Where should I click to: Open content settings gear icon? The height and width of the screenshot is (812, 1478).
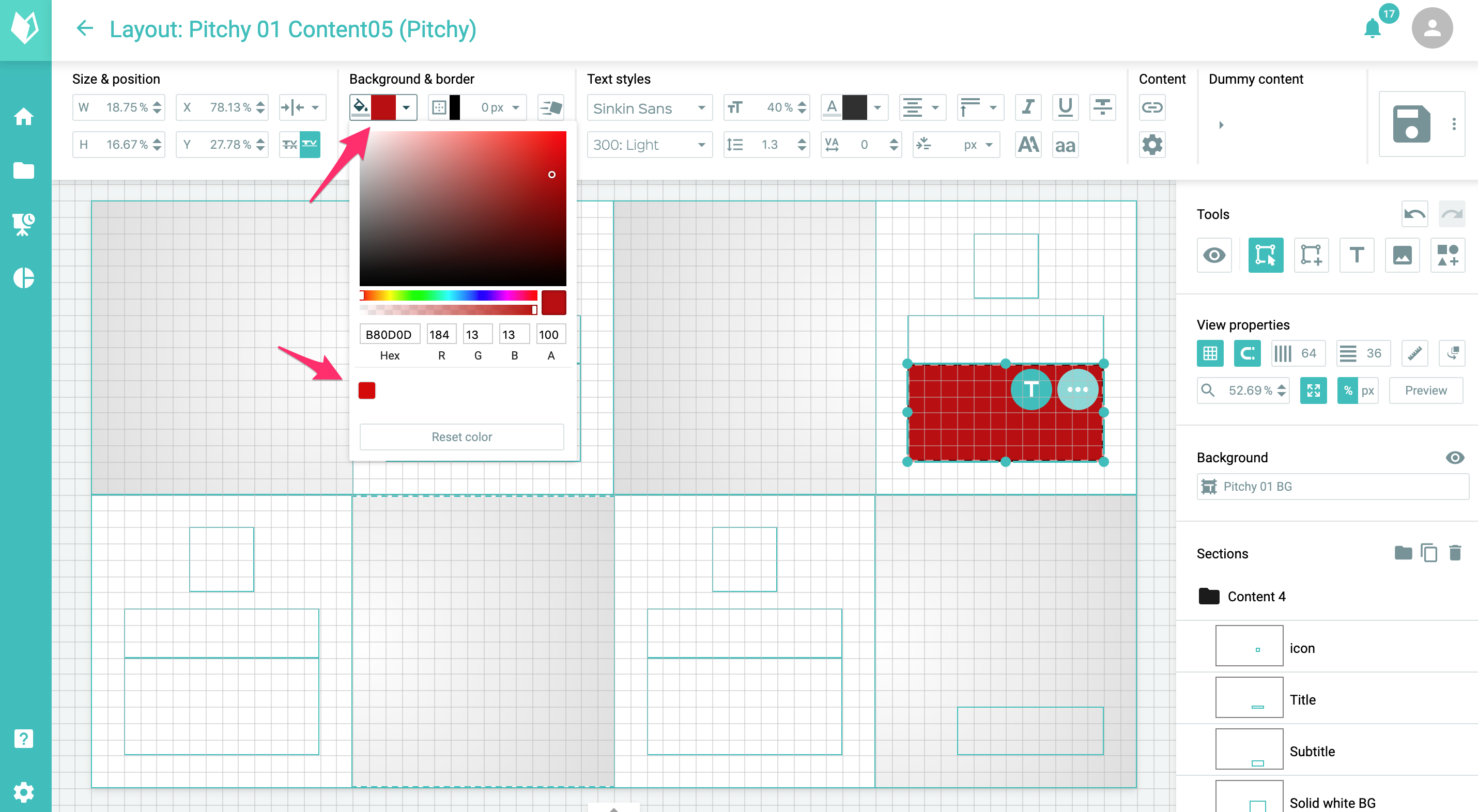point(1152,145)
